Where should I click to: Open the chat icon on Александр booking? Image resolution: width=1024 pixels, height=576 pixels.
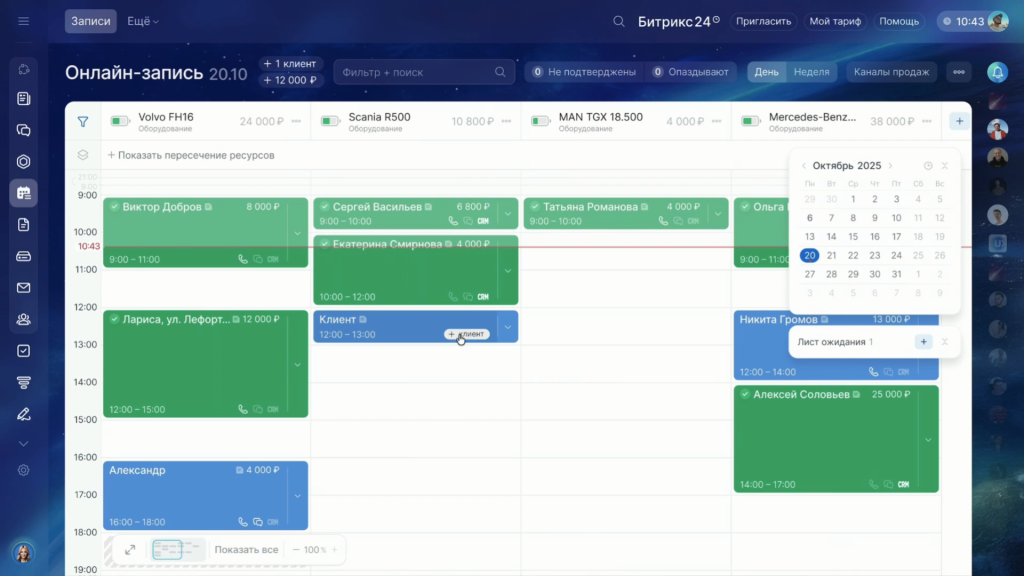[x=257, y=522]
